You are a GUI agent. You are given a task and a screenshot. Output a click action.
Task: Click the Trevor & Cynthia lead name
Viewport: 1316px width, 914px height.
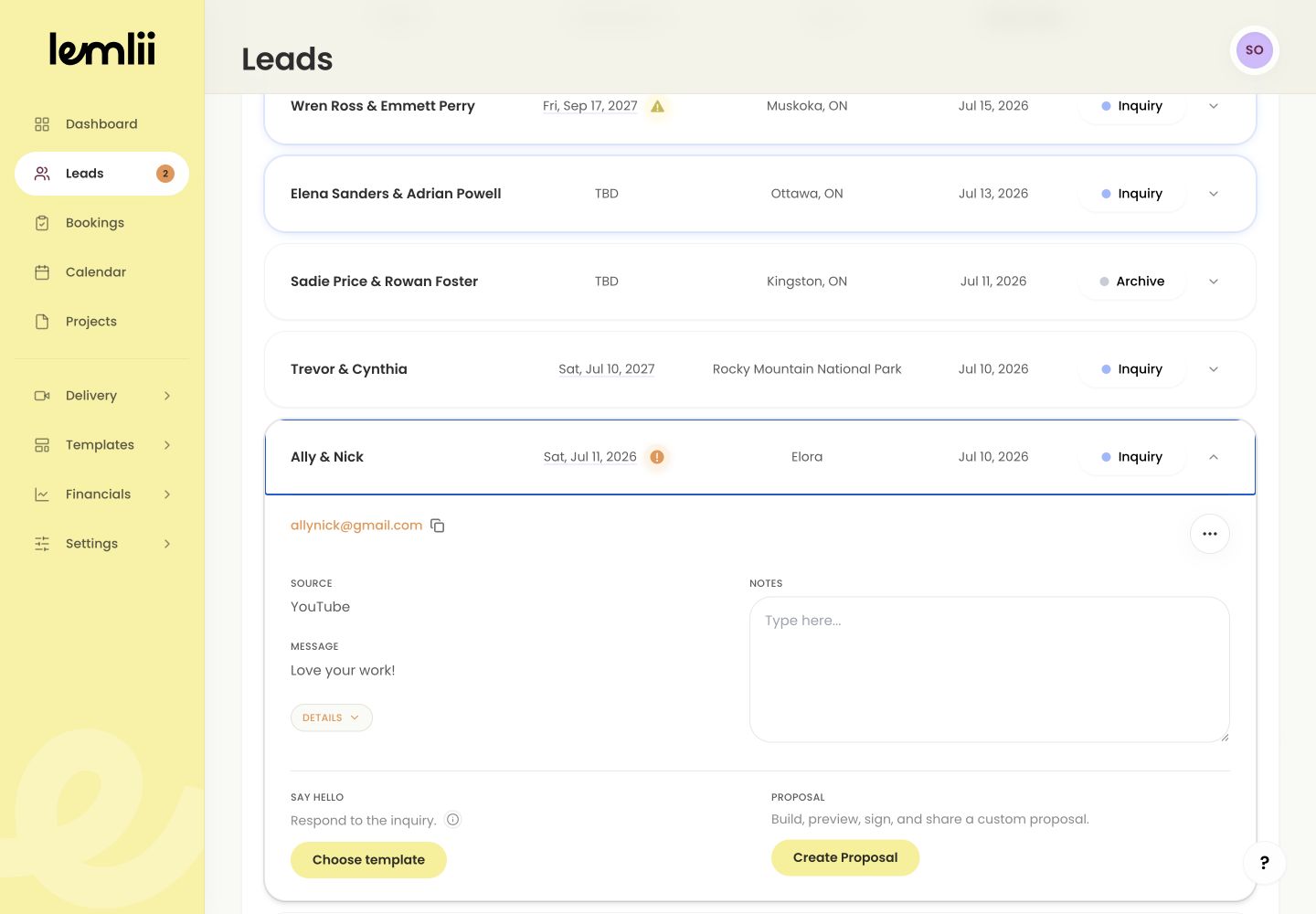click(349, 369)
